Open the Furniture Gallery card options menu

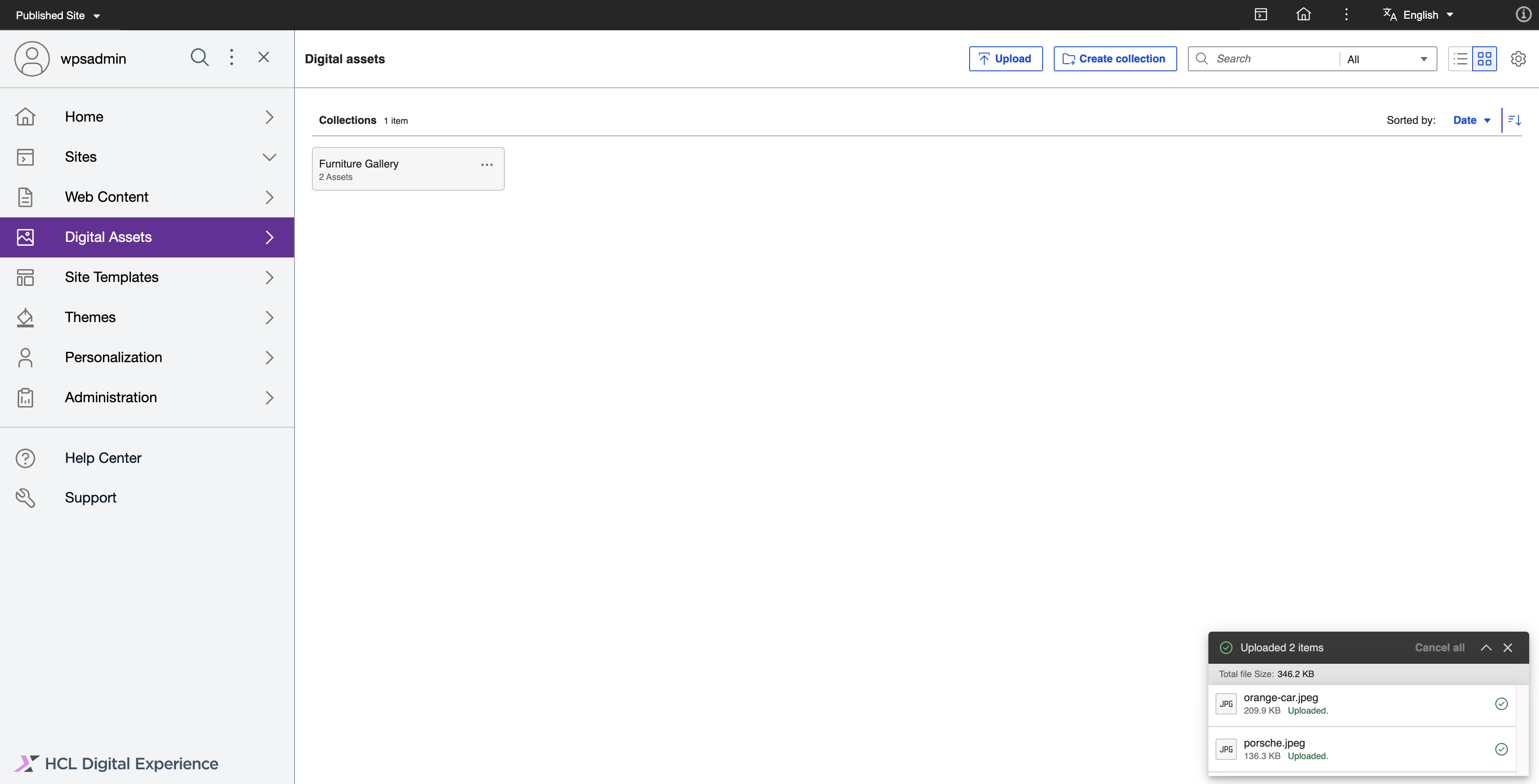pyautogui.click(x=486, y=164)
